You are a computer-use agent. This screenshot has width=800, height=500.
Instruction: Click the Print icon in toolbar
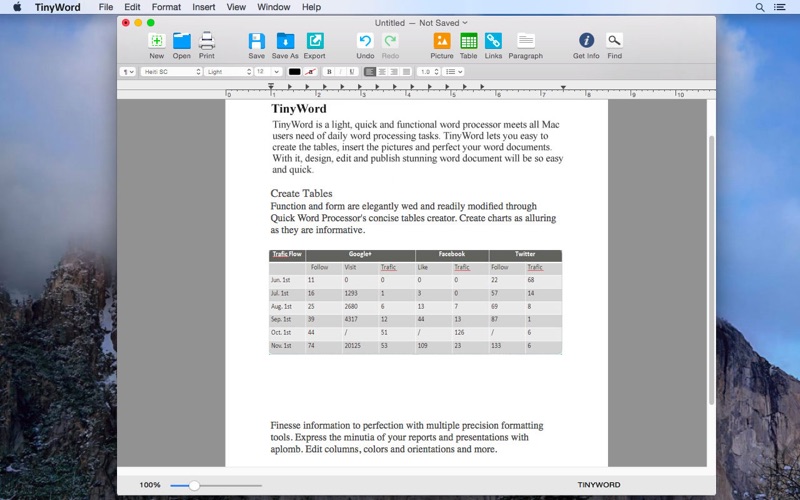tap(207, 41)
